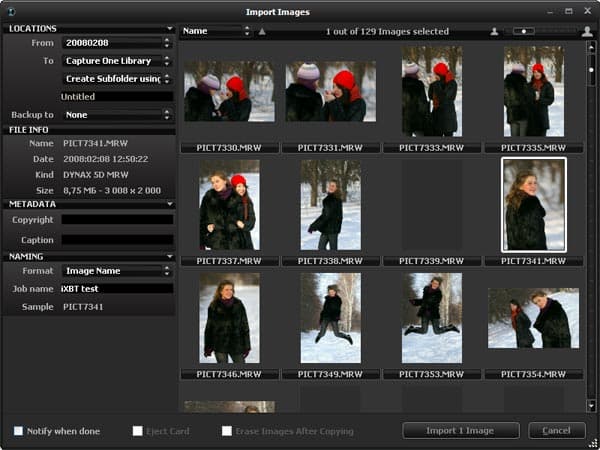The height and width of the screenshot is (450, 600).
Task: Click scrollbar up arrow in image browser
Action: 592,47
